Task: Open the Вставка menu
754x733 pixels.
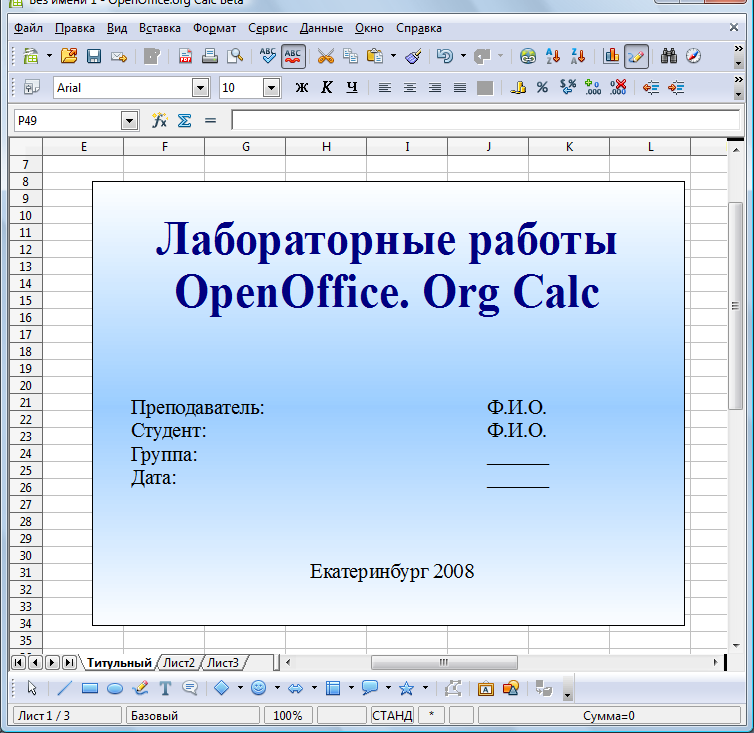Action: [x=160, y=28]
